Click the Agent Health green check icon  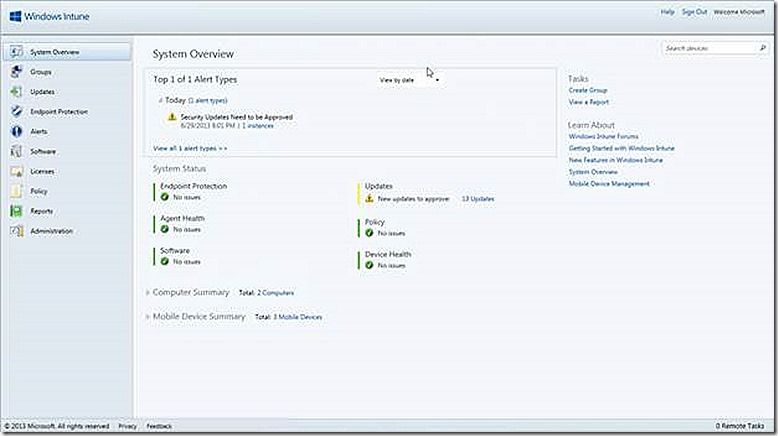[165, 229]
